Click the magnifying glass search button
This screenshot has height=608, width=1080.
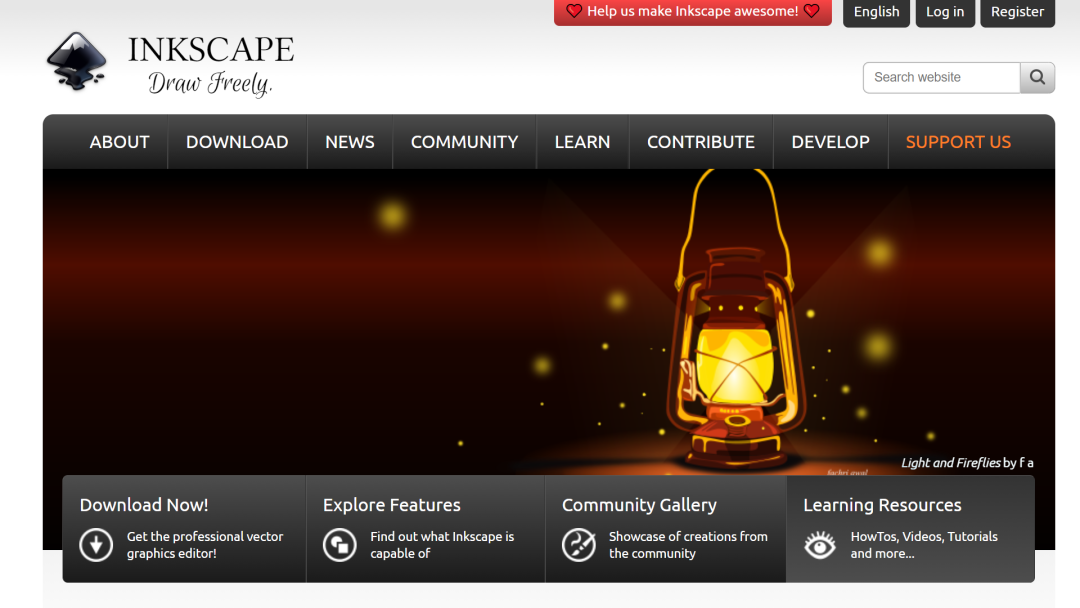(x=1037, y=77)
